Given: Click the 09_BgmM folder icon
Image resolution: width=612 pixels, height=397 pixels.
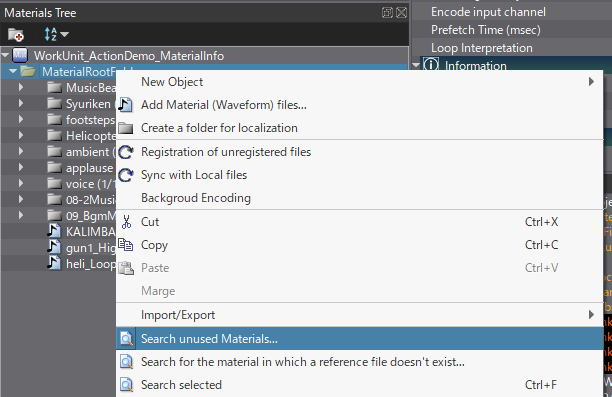Looking at the screenshot, I should click(x=54, y=215).
